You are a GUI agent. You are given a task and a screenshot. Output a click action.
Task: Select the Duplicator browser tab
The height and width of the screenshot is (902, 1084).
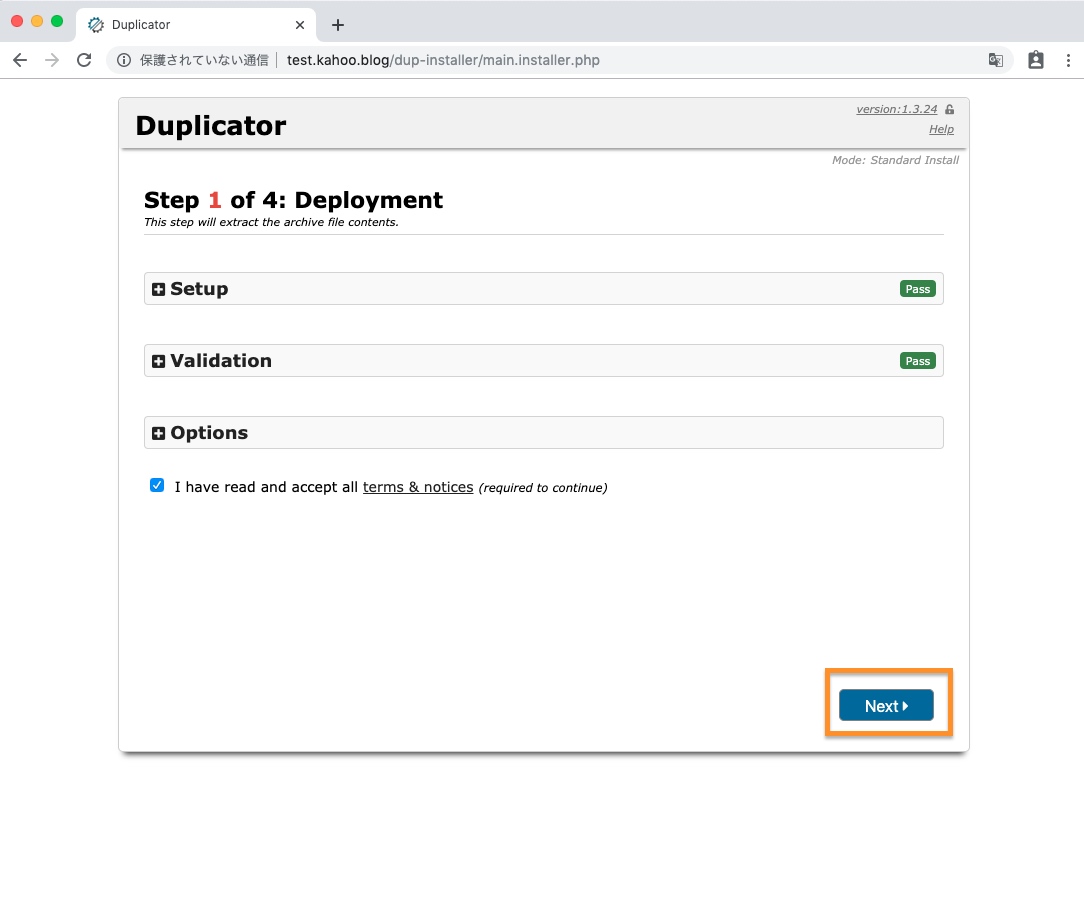point(180,25)
